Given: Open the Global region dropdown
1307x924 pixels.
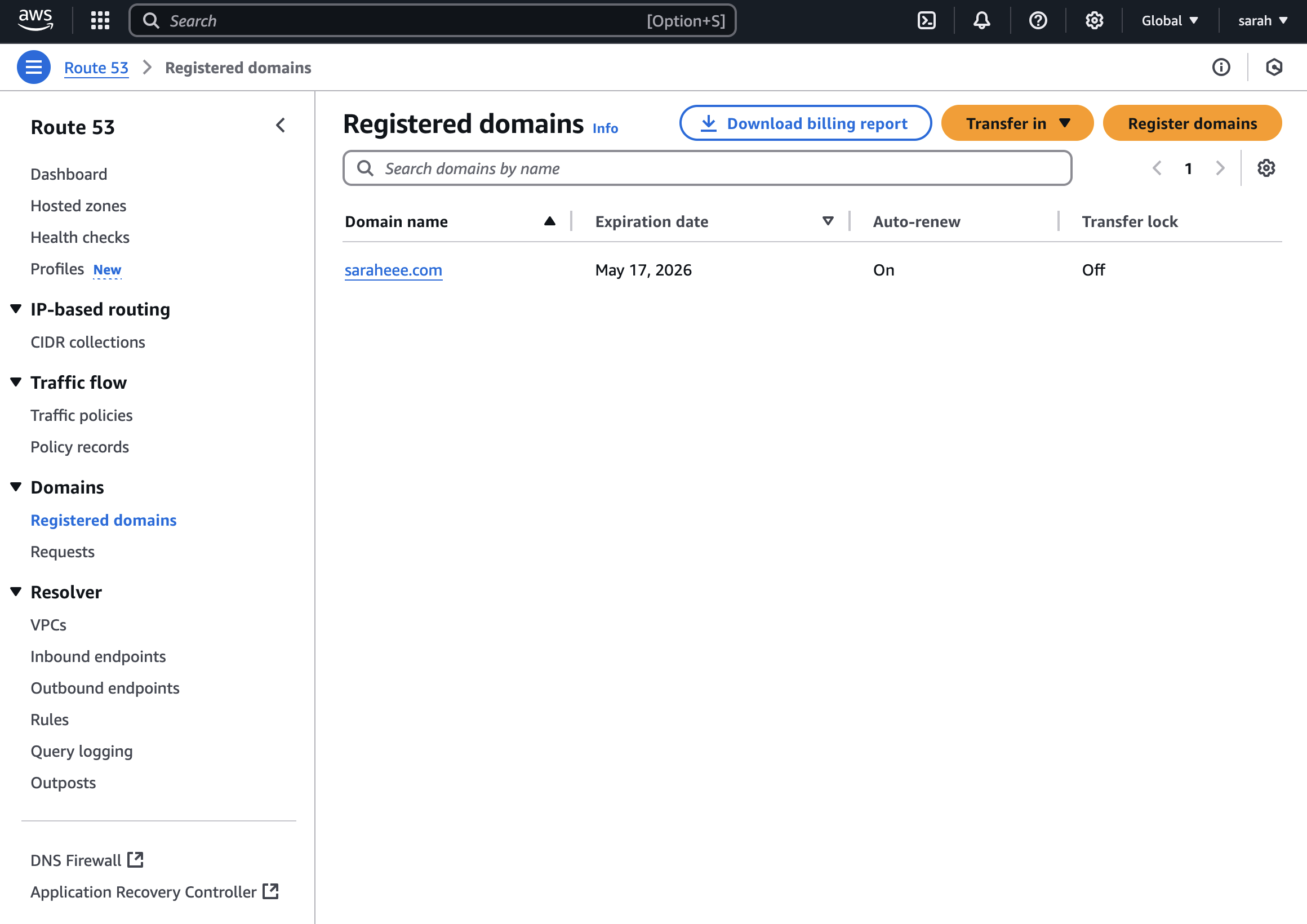Looking at the screenshot, I should 1169,21.
